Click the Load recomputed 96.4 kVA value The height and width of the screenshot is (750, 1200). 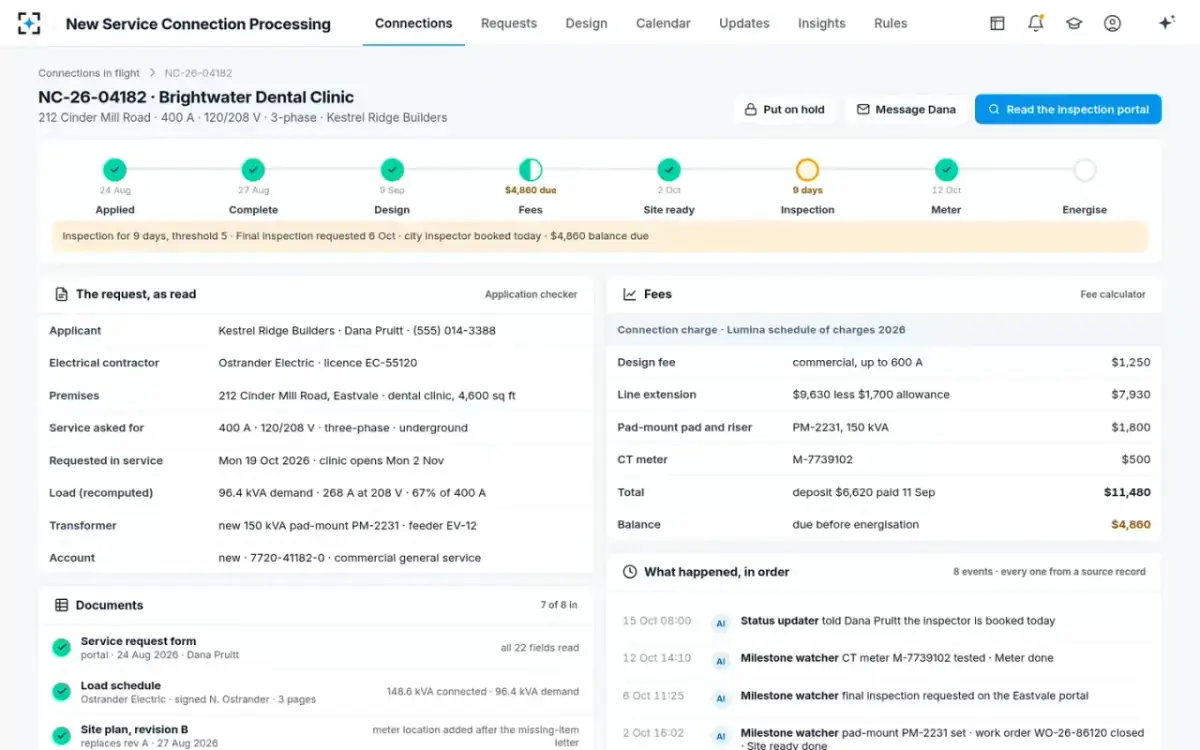352,493
